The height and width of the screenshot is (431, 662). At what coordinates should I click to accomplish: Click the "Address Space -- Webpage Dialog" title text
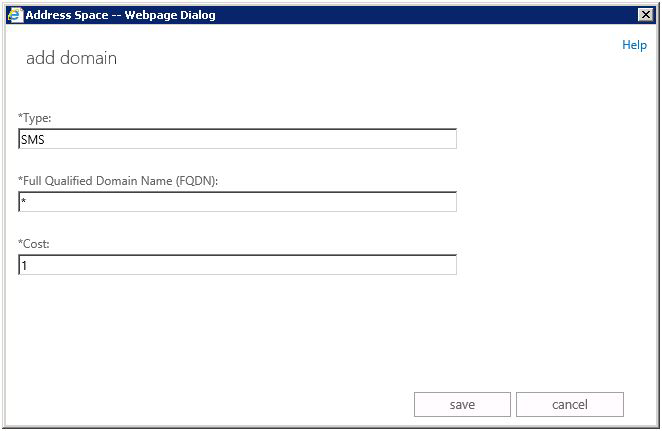(120, 15)
